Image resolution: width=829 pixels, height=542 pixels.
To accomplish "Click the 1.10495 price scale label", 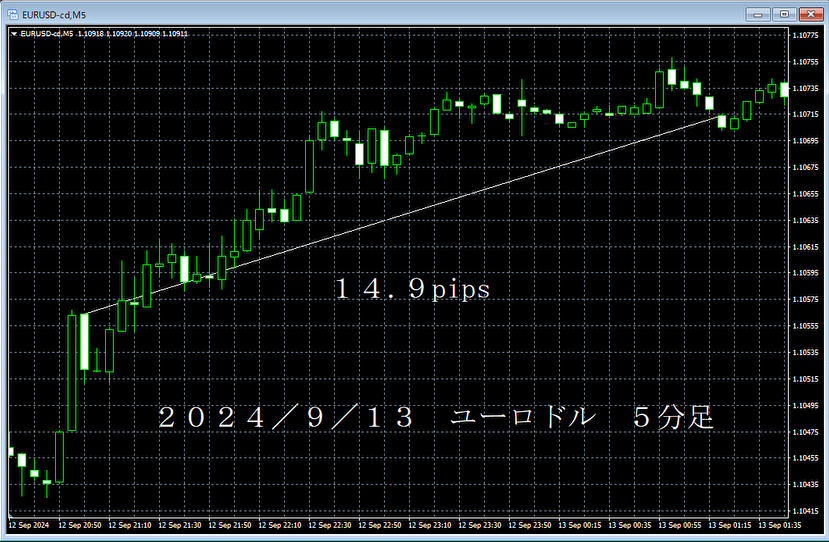I will (806, 406).
